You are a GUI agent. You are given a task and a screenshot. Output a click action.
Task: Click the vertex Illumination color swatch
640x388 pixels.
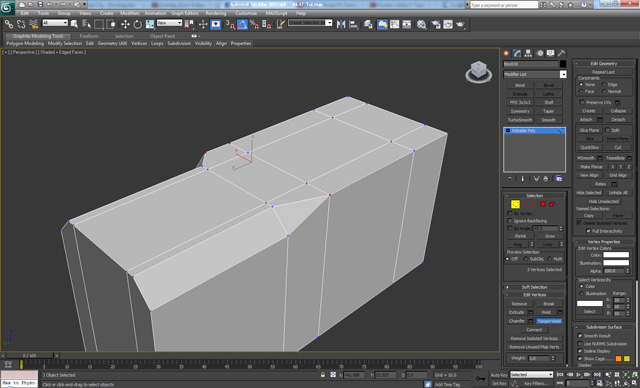616,263
